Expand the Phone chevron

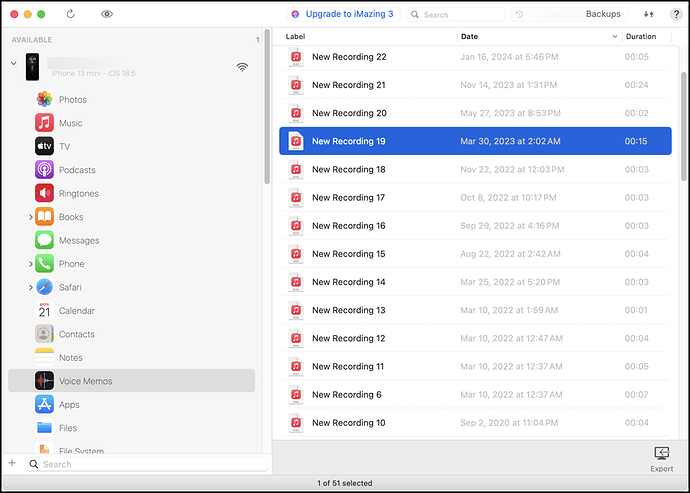(30, 264)
